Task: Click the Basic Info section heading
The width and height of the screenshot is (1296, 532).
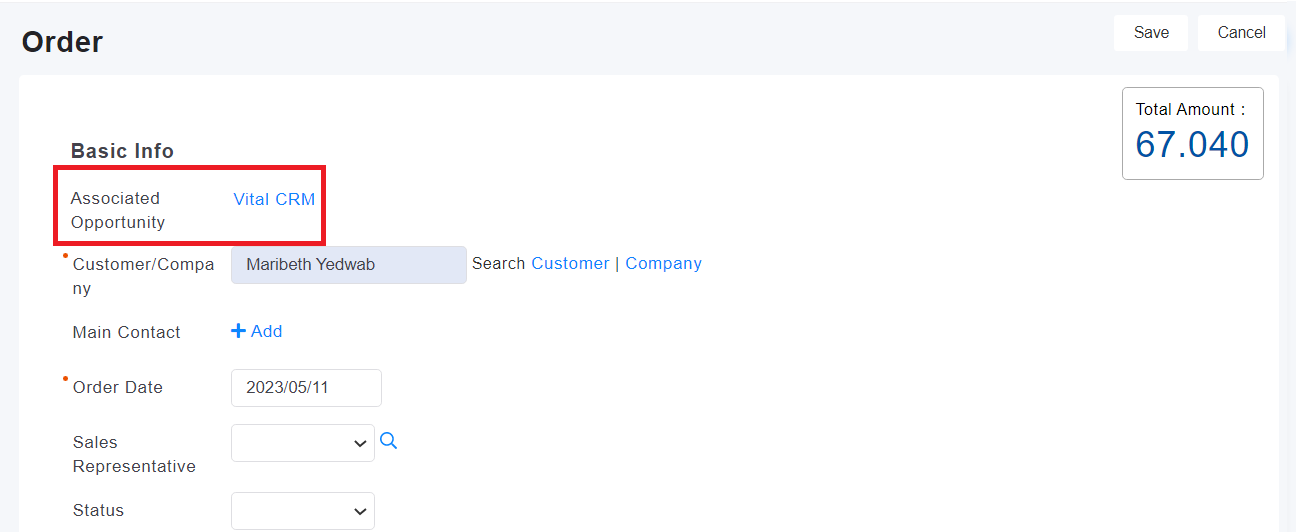Action: coord(122,151)
